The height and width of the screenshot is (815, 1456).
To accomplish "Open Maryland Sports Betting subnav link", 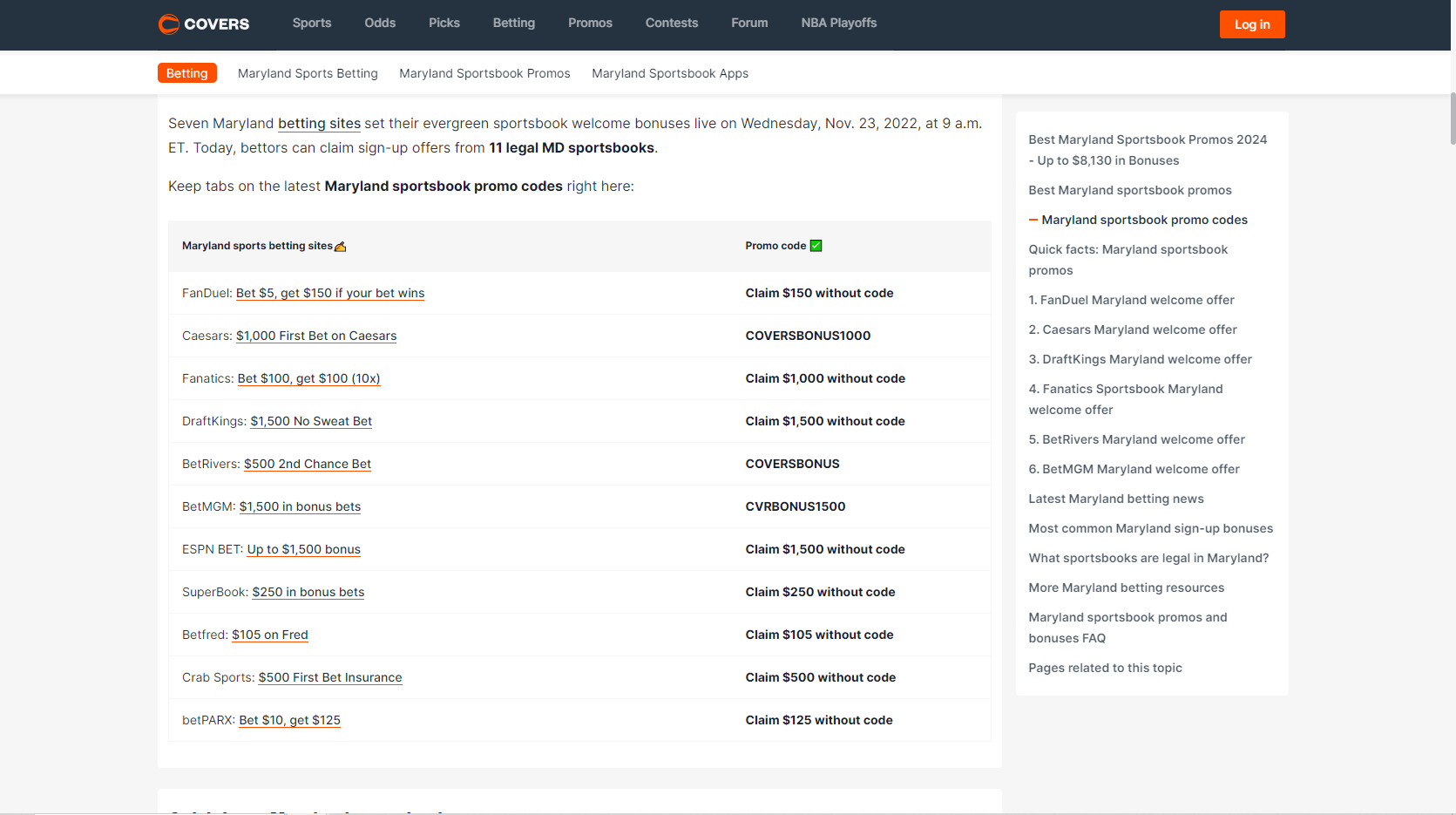I will coord(308,73).
